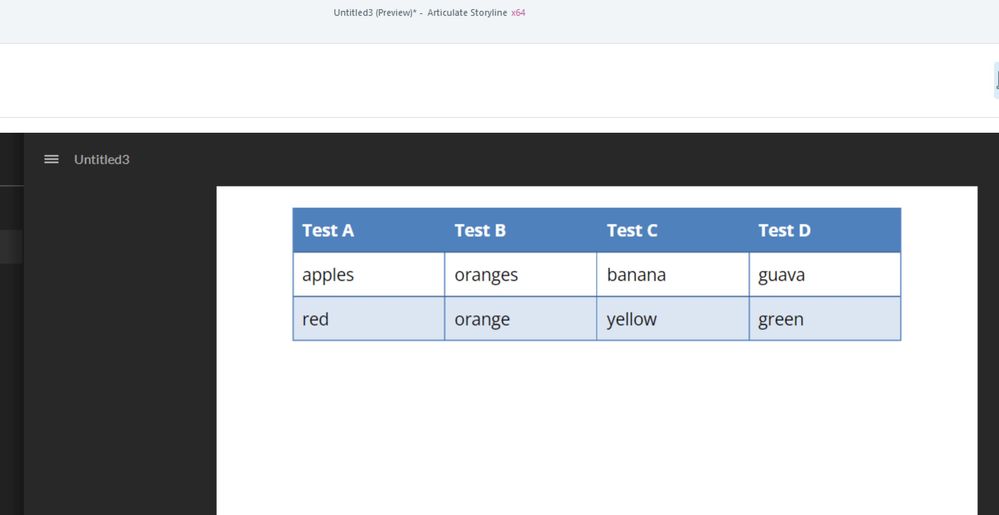This screenshot has height=515, width=999.
Task: Click the window title bar text
Action: tap(420, 13)
